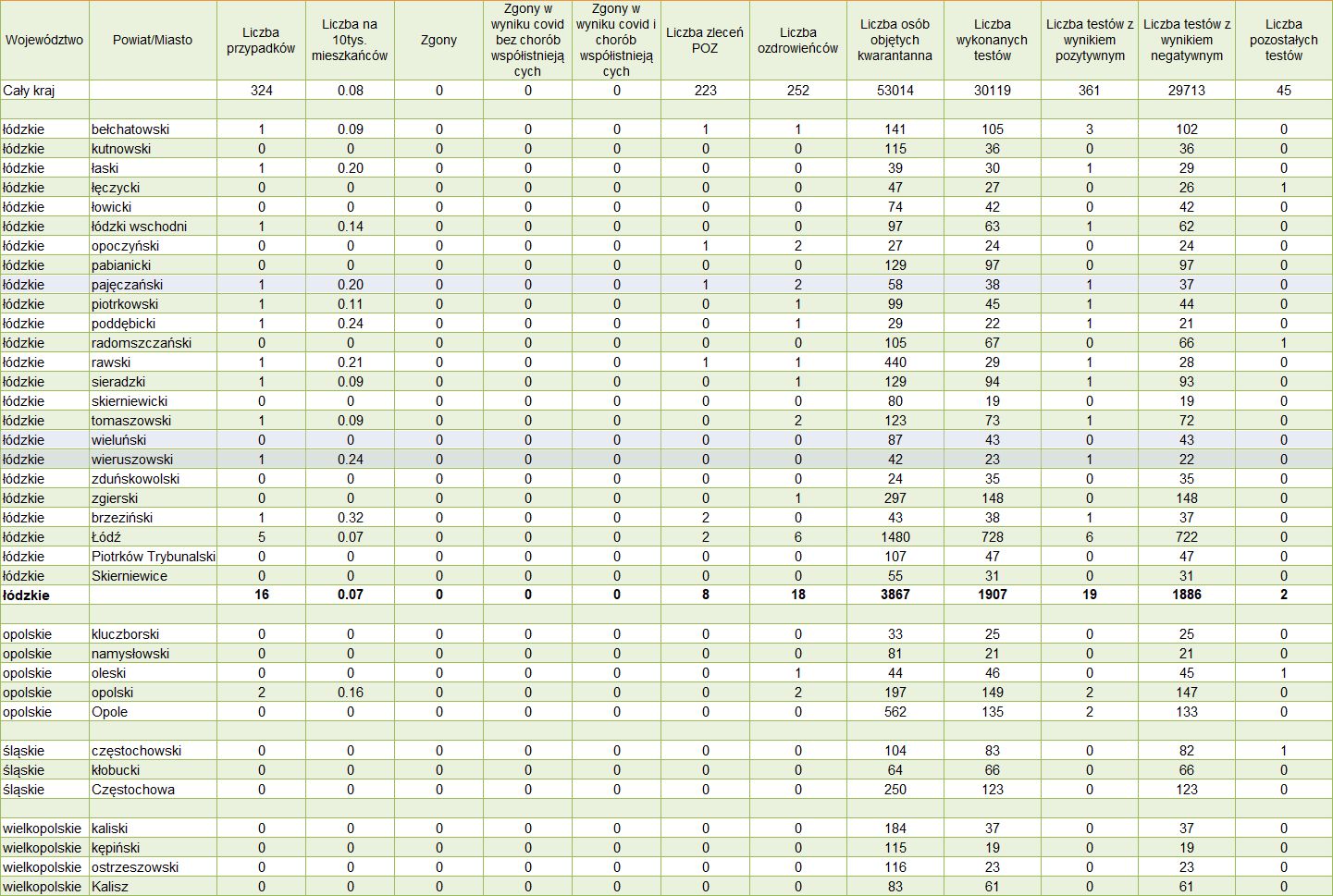
Task: Click the national quarantine value 53014
Action: coord(895,91)
